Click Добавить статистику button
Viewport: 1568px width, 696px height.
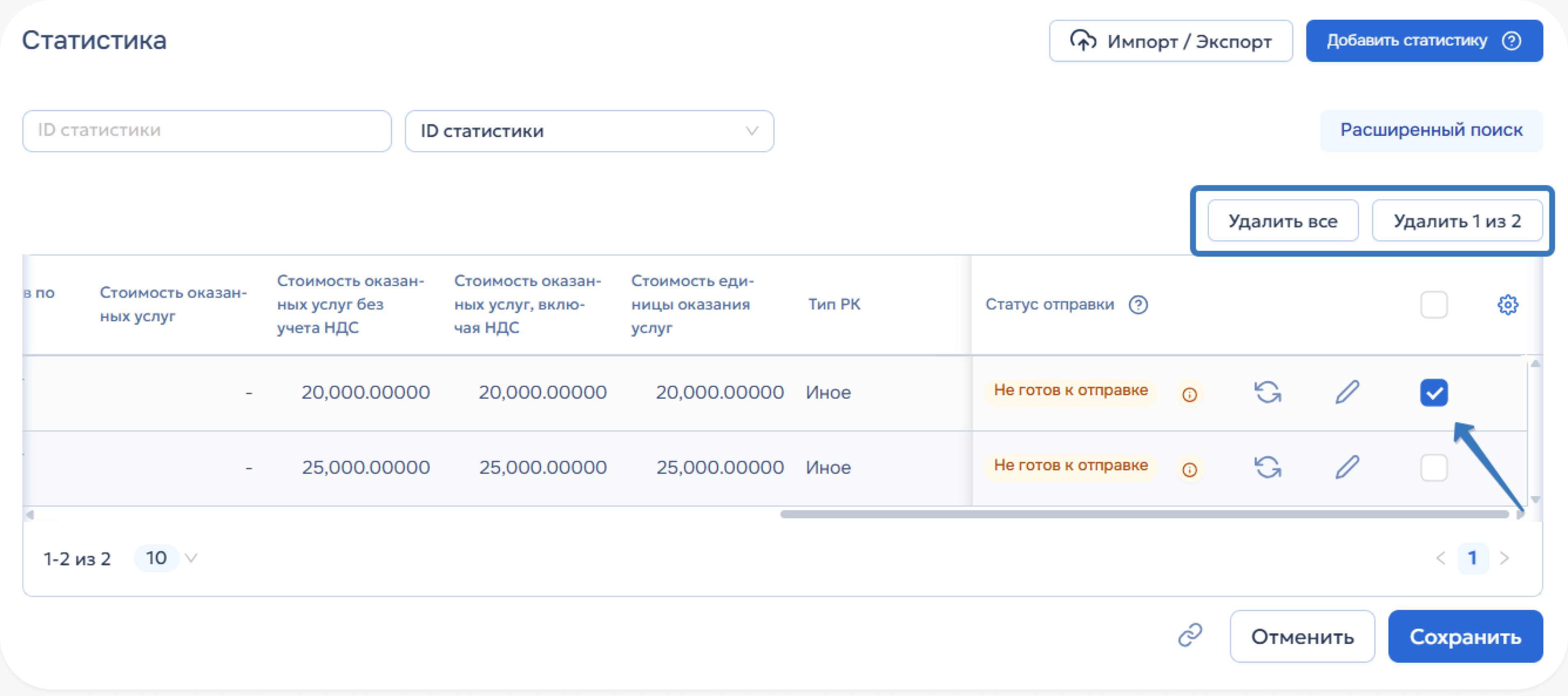(1424, 41)
